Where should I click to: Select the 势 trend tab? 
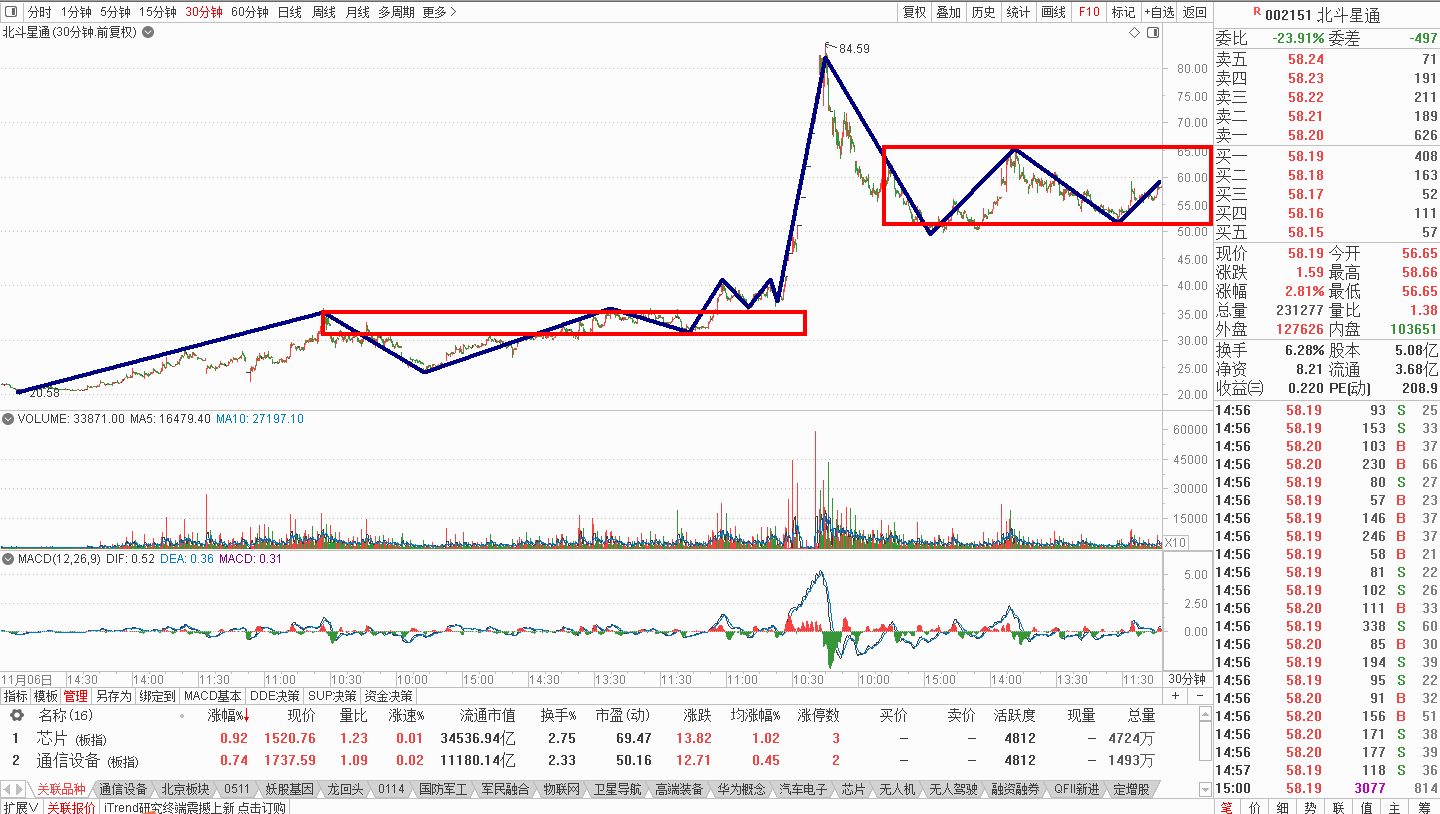[x=1311, y=807]
